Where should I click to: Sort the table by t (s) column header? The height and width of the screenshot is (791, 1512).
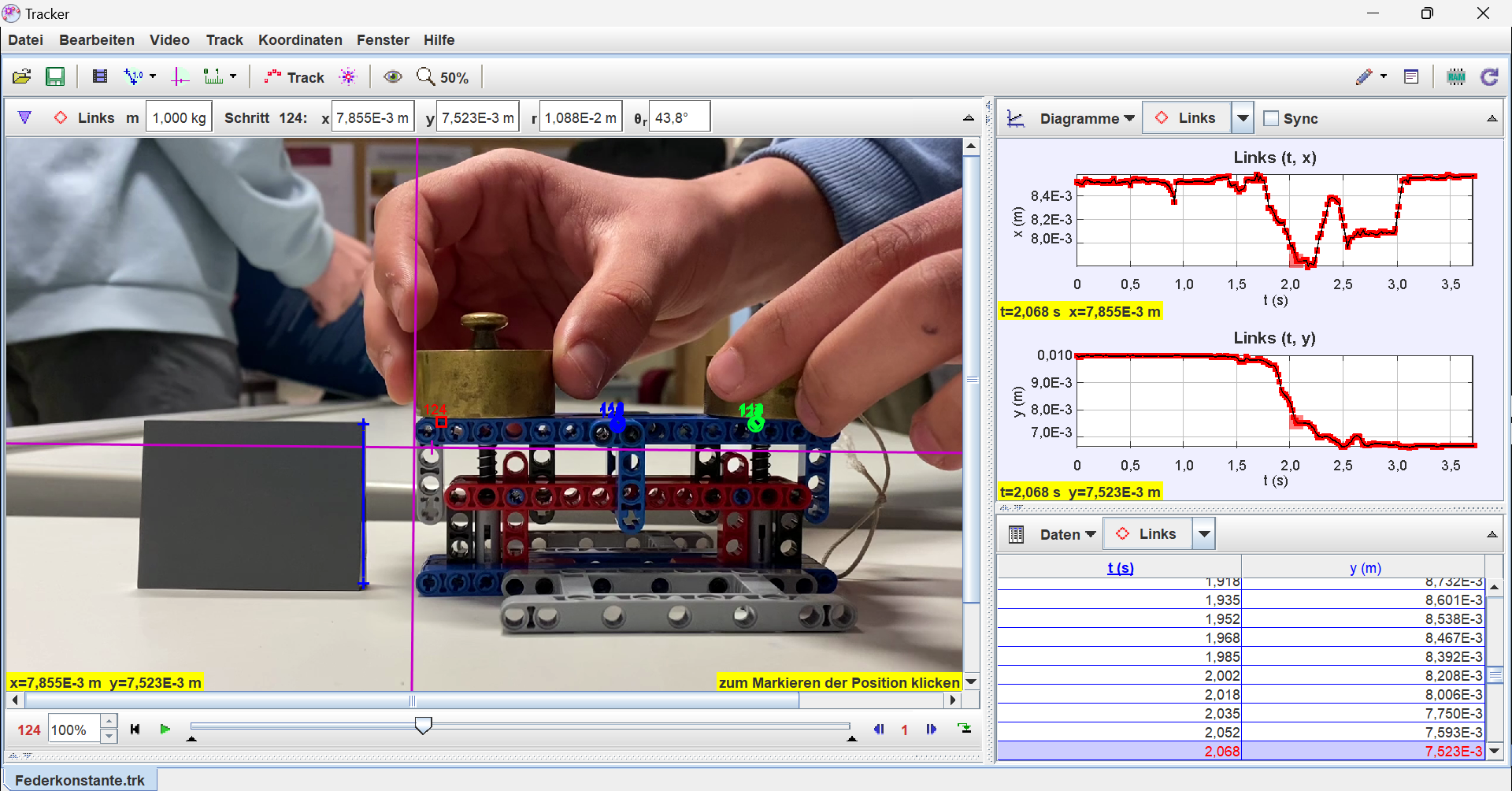point(1120,567)
